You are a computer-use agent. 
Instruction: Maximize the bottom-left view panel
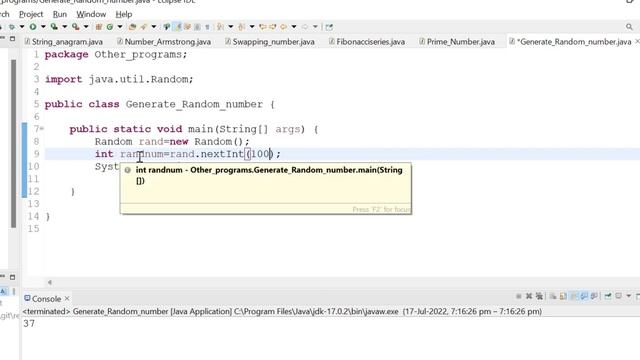[x=13, y=277]
